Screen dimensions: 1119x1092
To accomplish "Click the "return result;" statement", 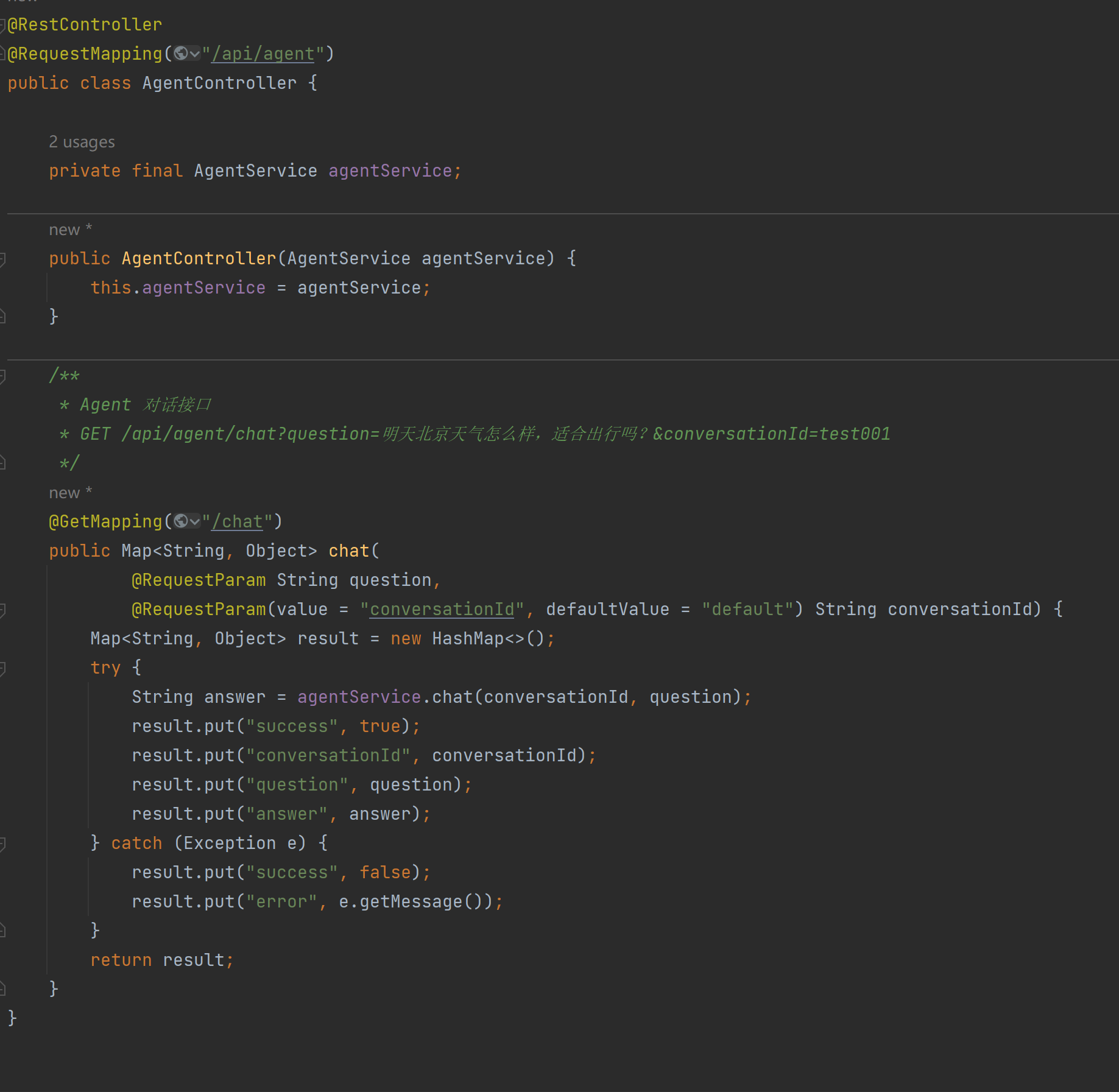I will pyautogui.click(x=162, y=960).
